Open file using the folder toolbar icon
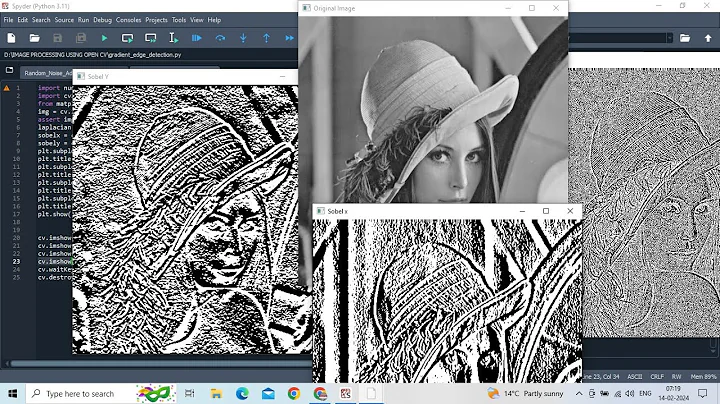The image size is (720, 404). 34,38
